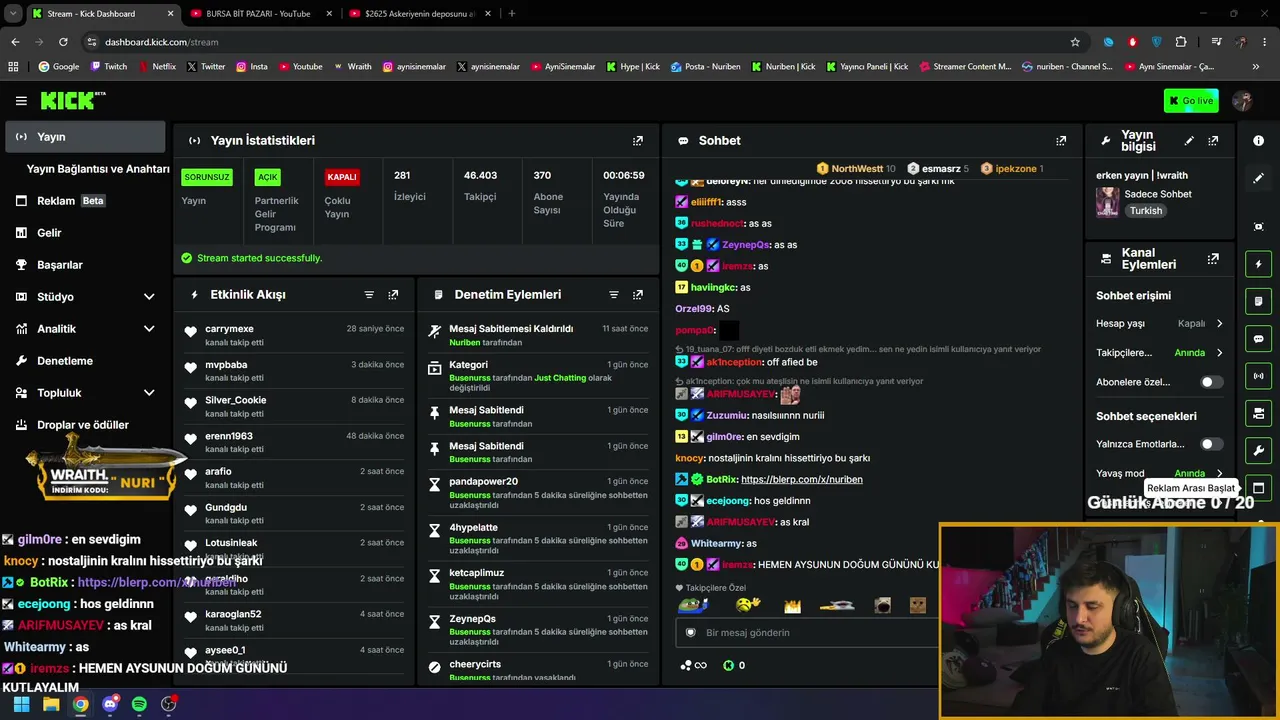Click carrymexe in Etkinlik Akışı
Viewport: 1280px width, 720px height.
click(229, 329)
